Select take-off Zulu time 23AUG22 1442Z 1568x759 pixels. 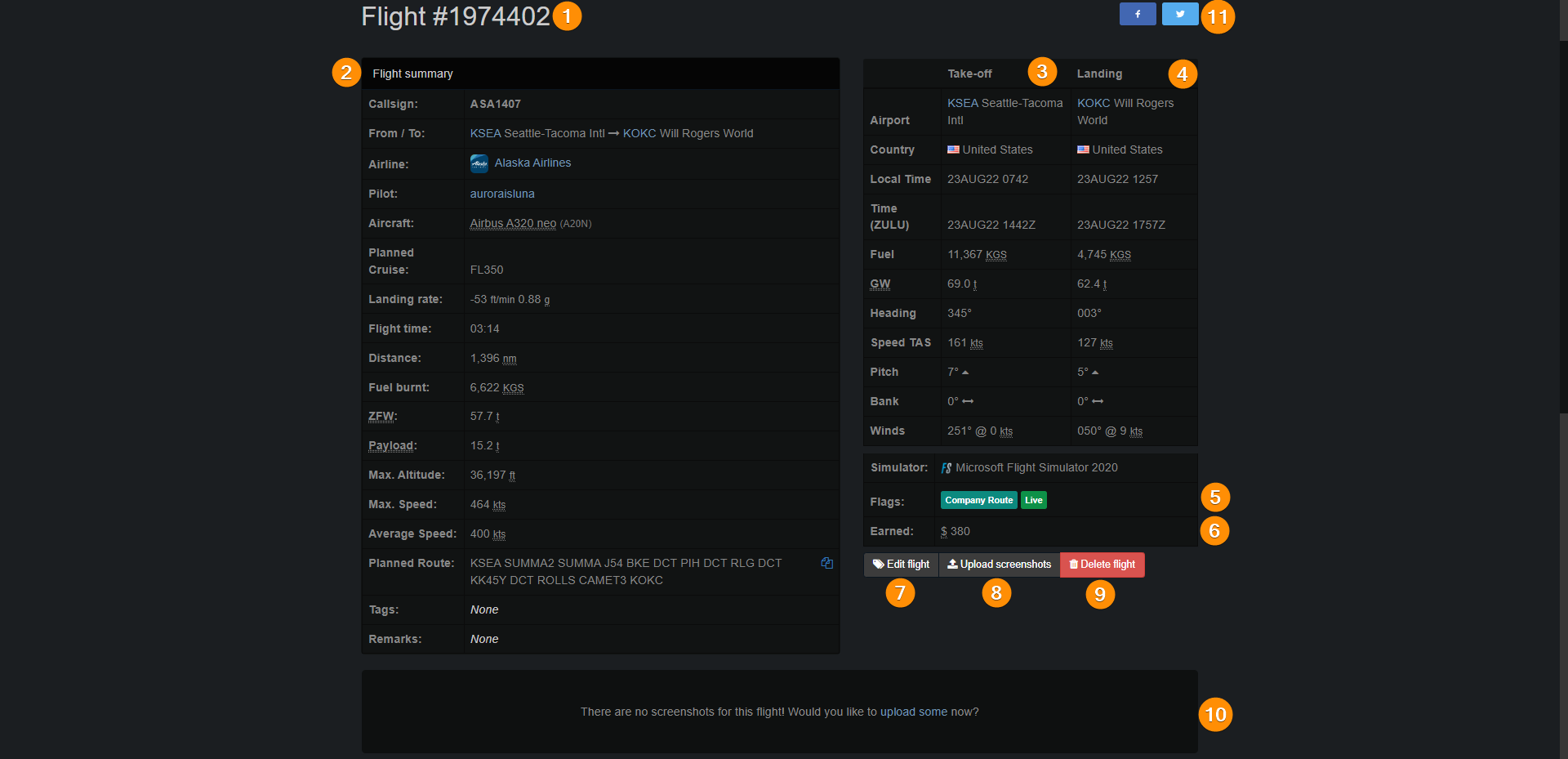(x=991, y=225)
